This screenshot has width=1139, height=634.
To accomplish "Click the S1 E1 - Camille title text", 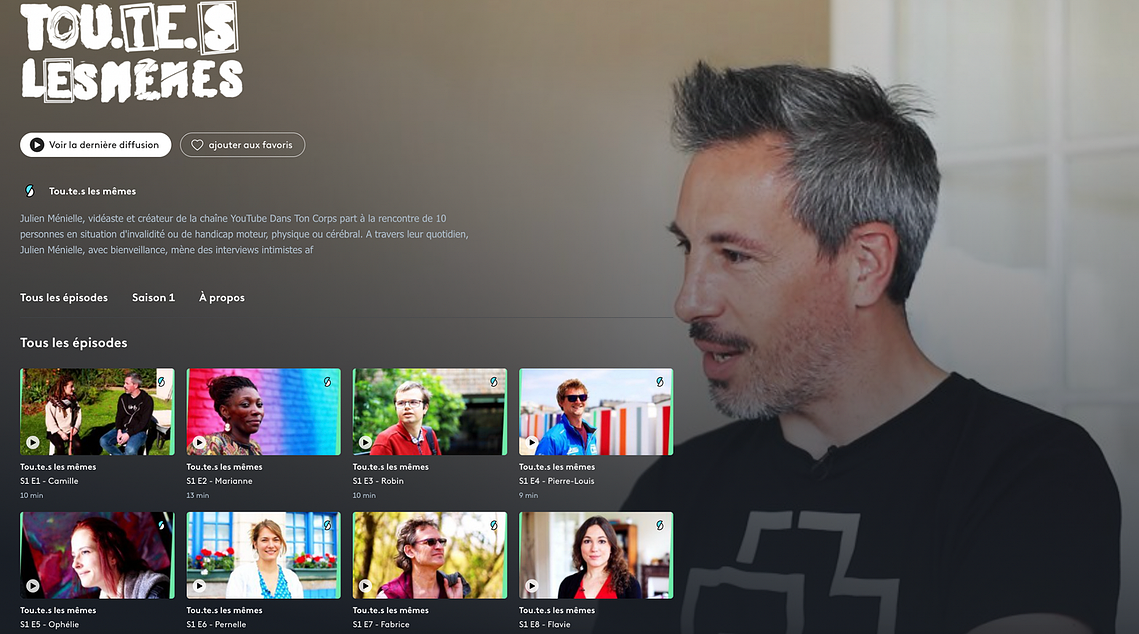I will pos(49,481).
